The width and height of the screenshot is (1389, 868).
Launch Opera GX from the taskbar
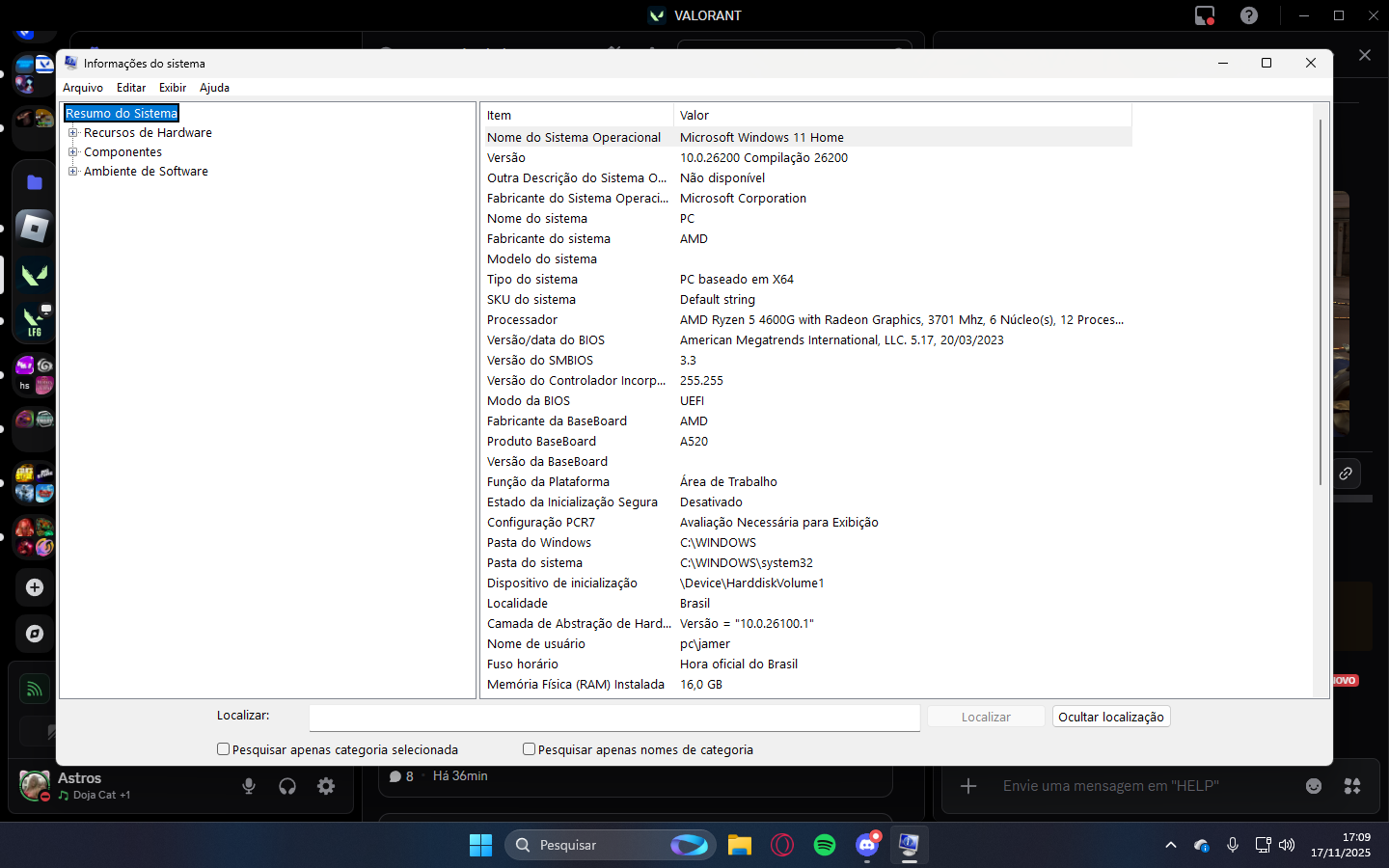point(782,845)
